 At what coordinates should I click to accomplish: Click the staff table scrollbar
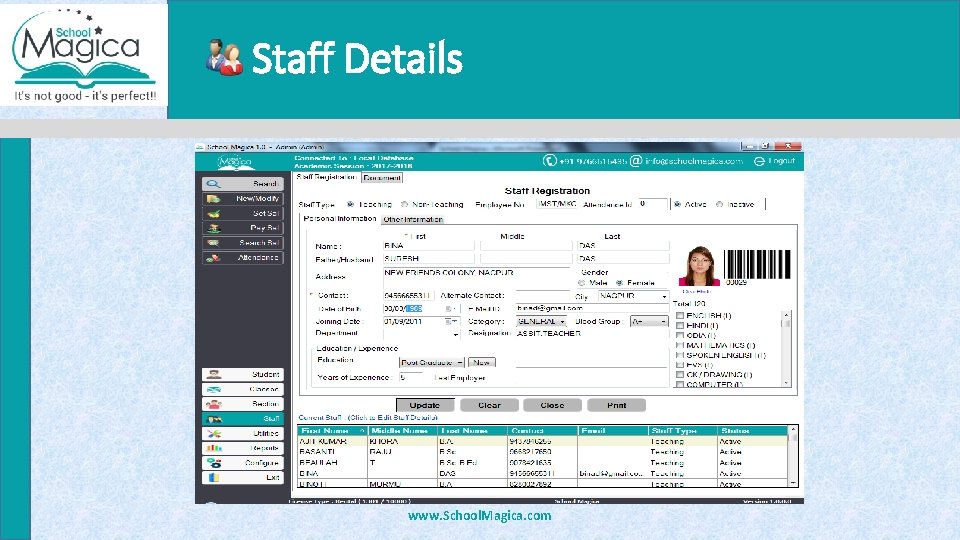coord(793,456)
